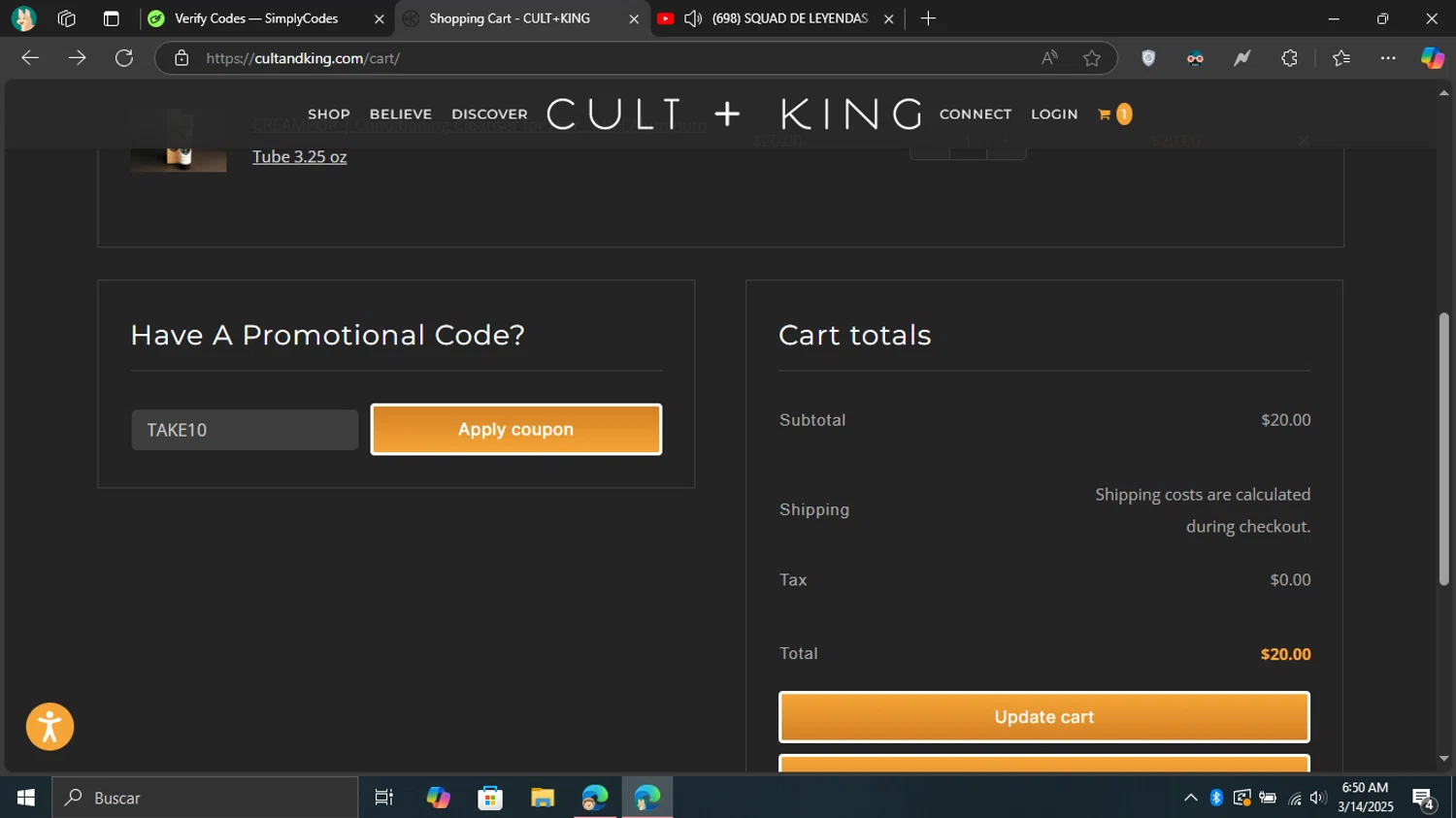The height and width of the screenshot is (818, 1456).
Task: Open the tracking prevention shield icon
Action: coord(1148,58)
